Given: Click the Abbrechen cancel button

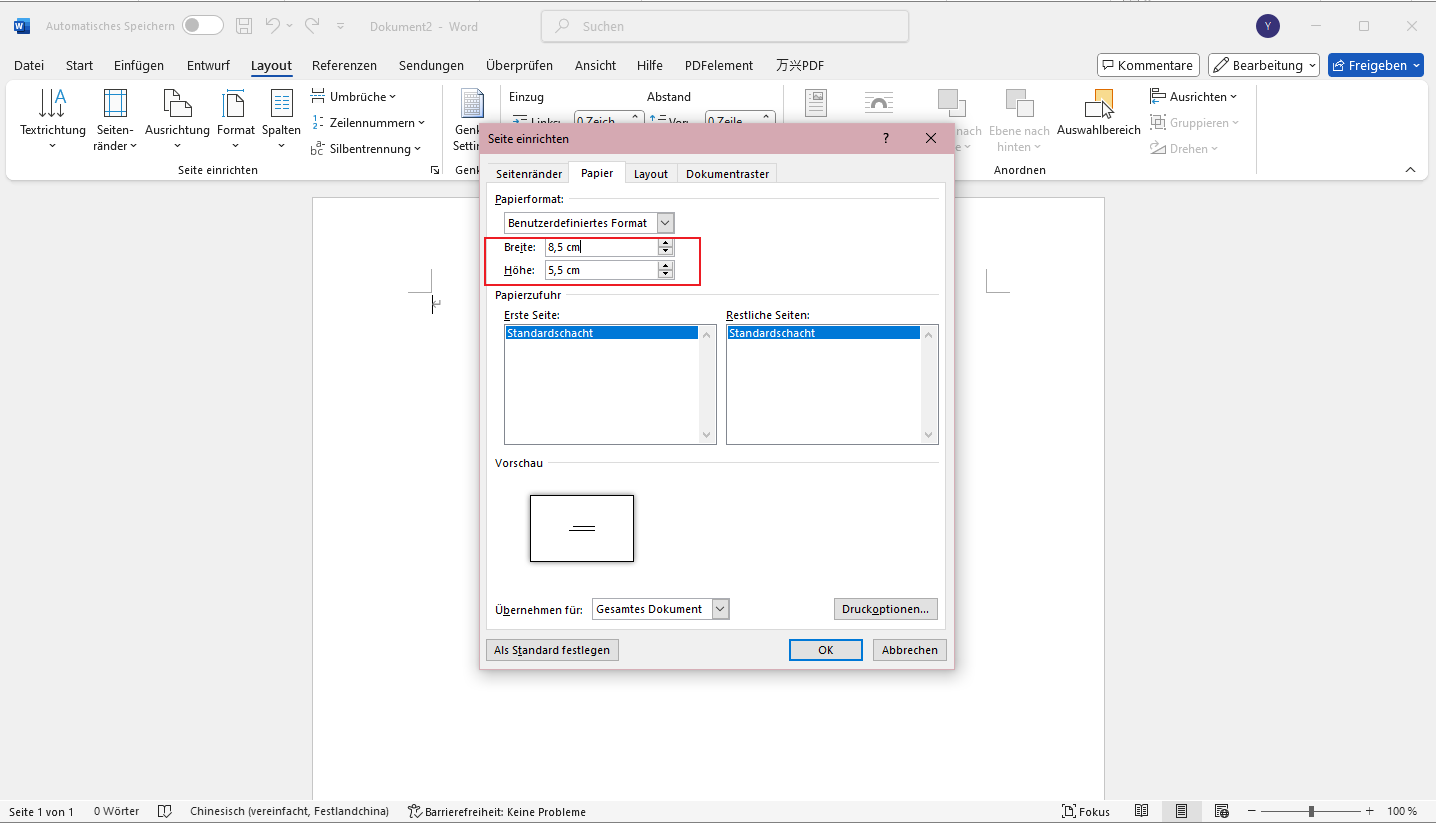Looking at the screenshot, I should (910, 650).
